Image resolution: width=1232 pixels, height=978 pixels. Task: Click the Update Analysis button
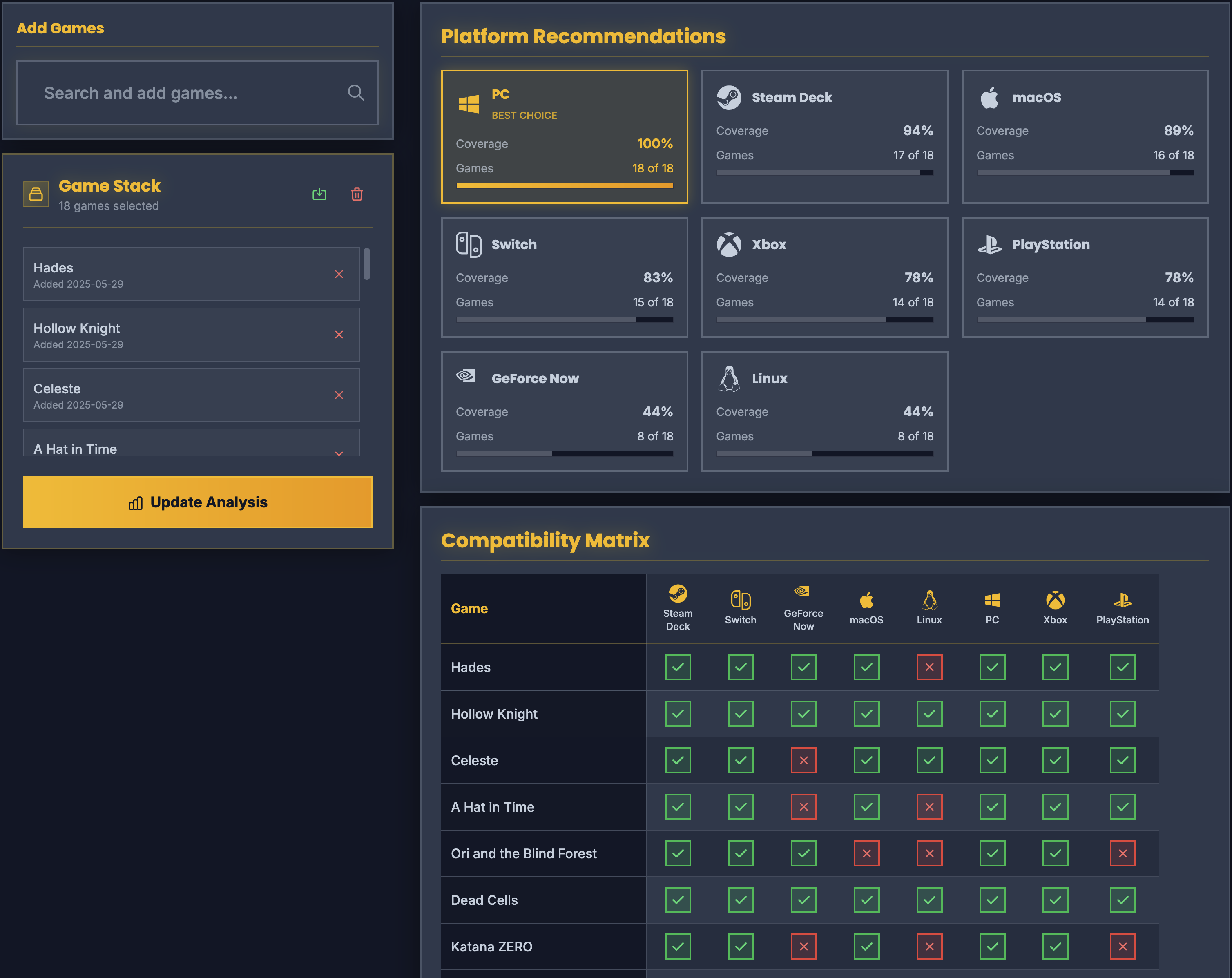(x=197, y=502)
